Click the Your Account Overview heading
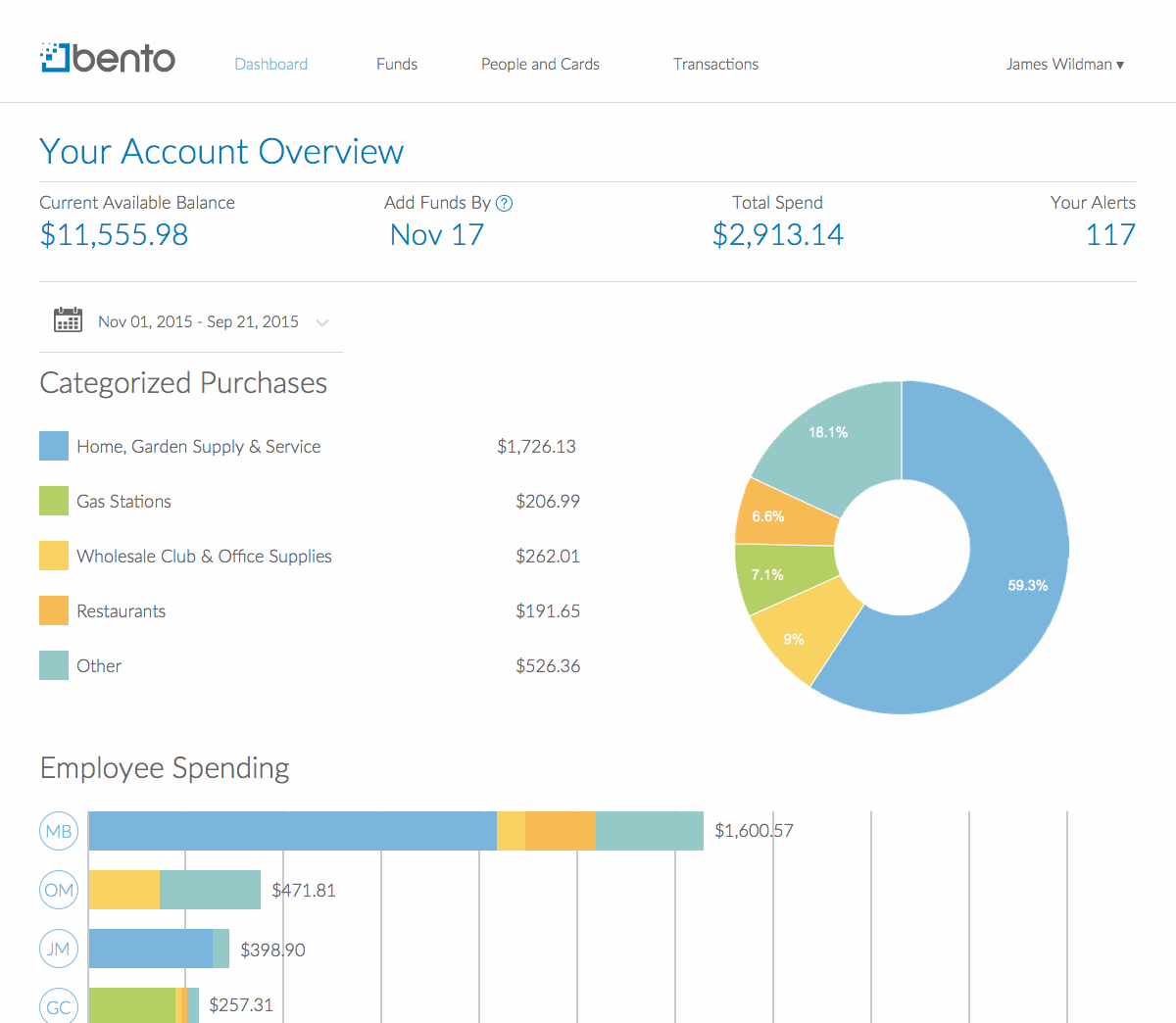Viewport: 1176px width, 1023px height. pyautogui.click(x=221, y=152)
